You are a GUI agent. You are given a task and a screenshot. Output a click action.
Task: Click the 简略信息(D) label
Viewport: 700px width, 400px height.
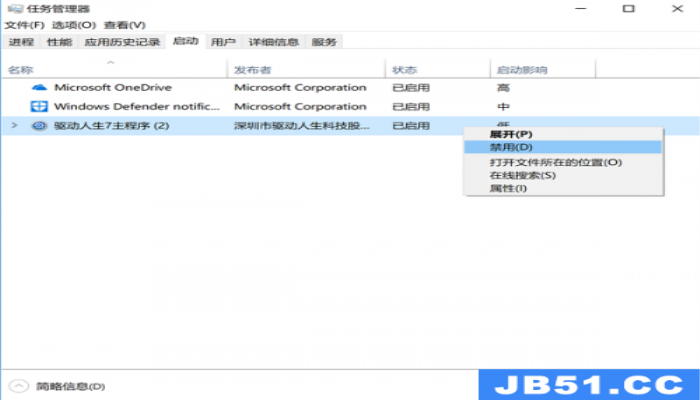71,386
